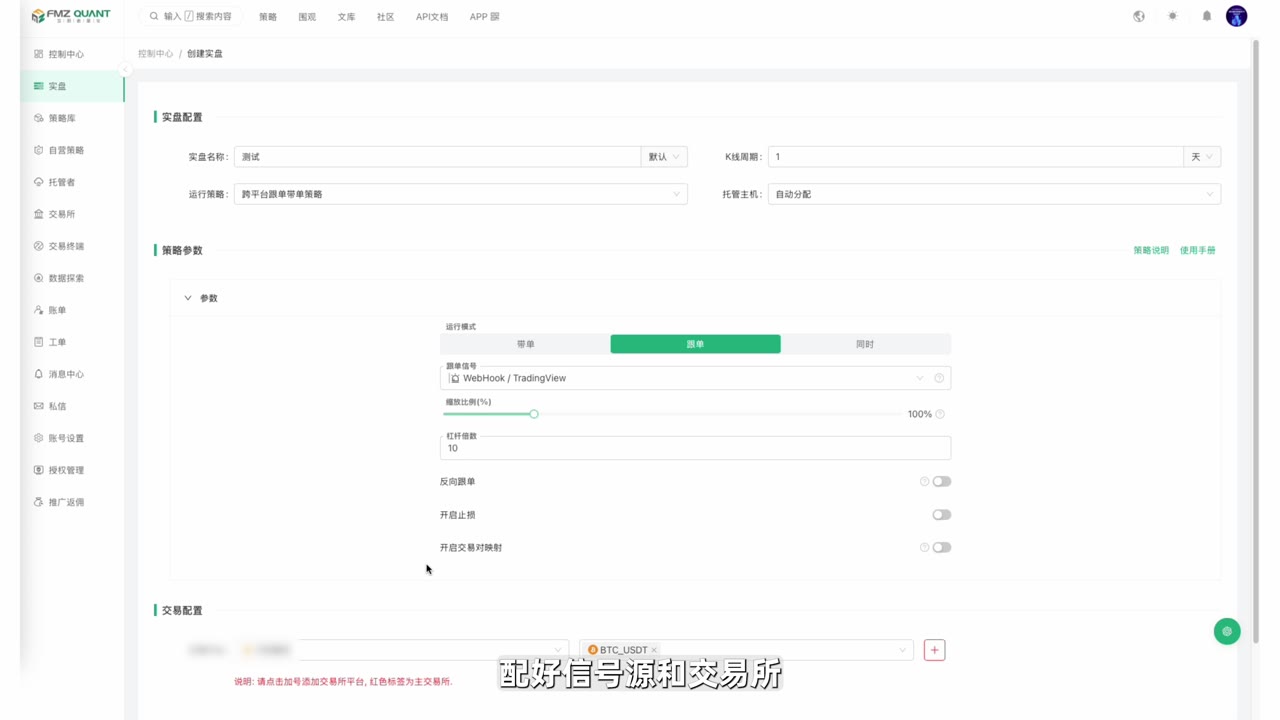The height and width of the screenshot is (720, 1280).
Task: Click the 交易终端 sidebar icon
Action: [39, 246]
